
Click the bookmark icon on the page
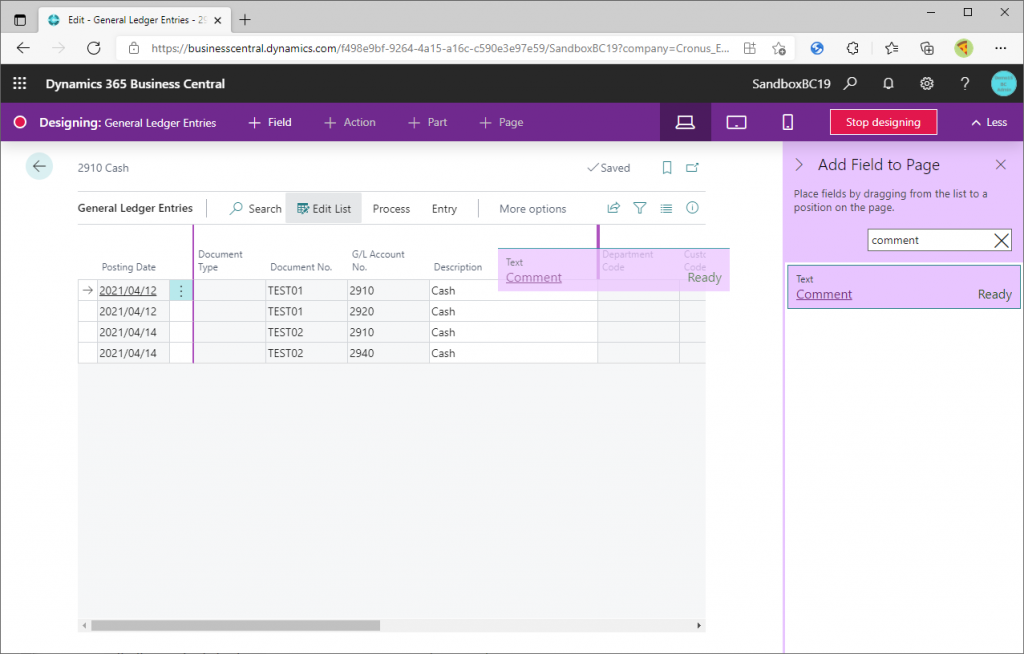click(x=667, y=168)
